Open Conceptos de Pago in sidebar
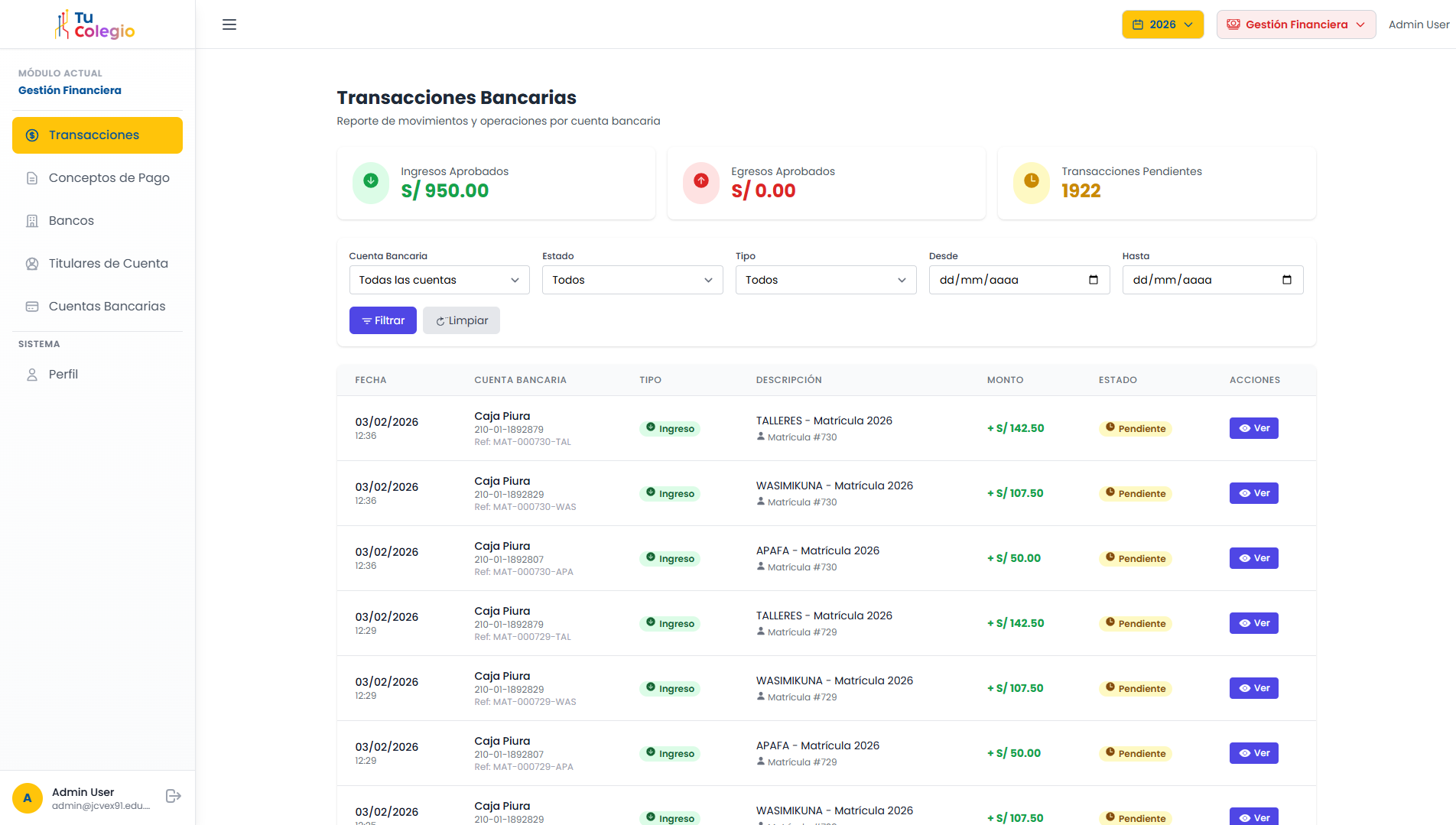The width and height of the screenshot is (1456, 825). pos(109,178)
